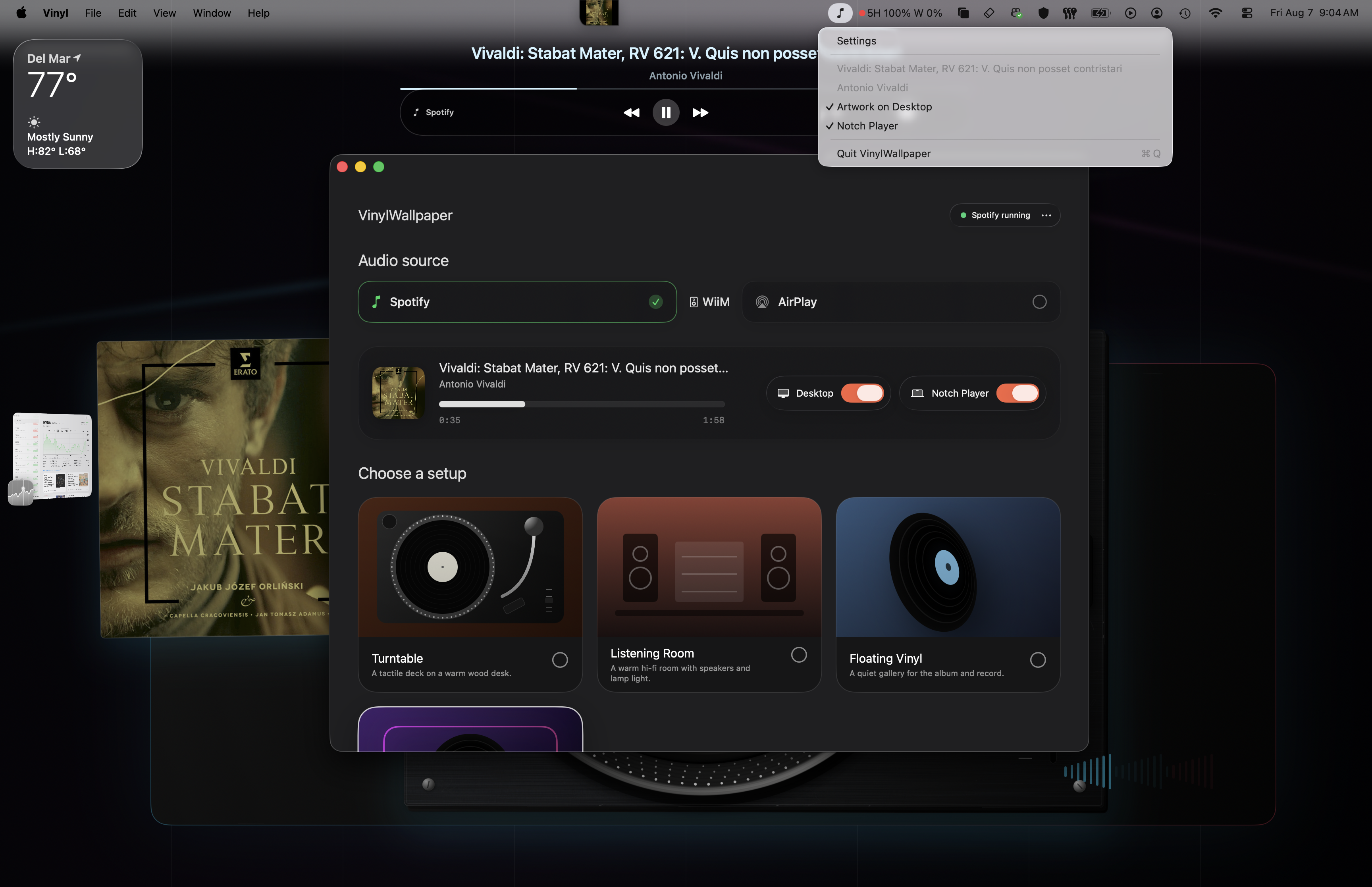Open the user account menu bar icon
This screenshot has height=887, width=1372.
click(1157, 13)
